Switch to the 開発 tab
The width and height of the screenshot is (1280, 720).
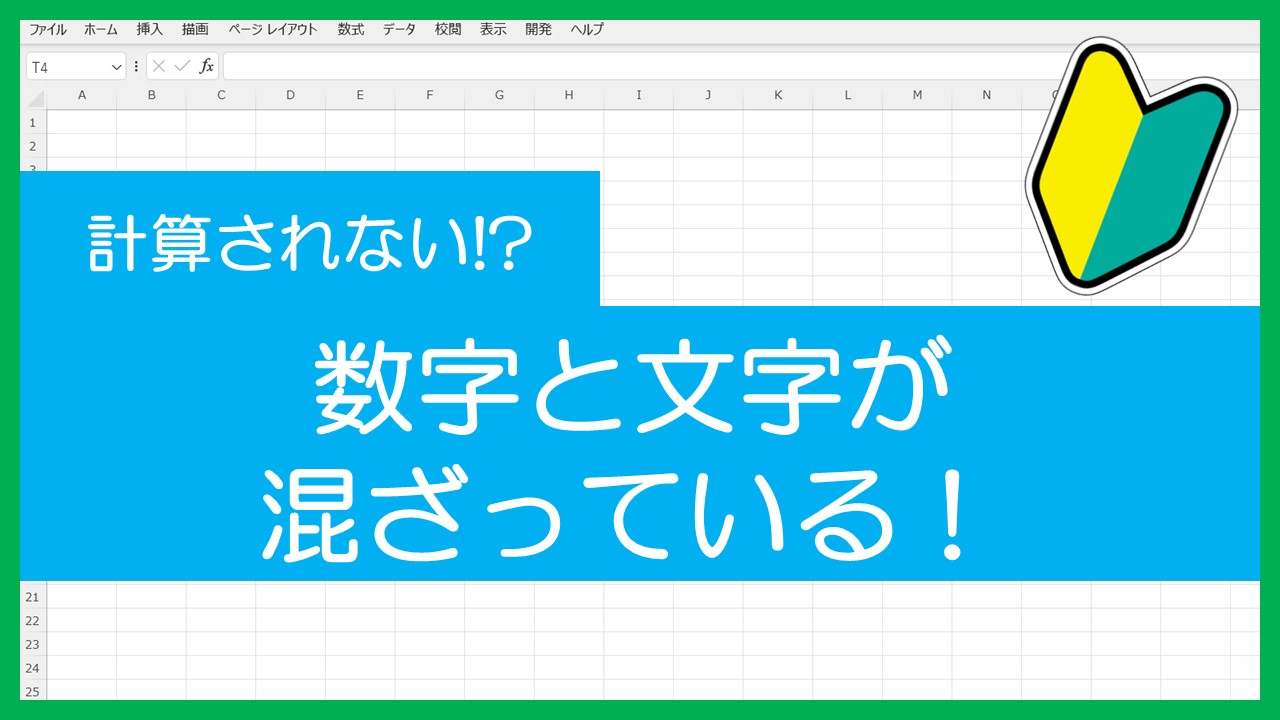538,29
